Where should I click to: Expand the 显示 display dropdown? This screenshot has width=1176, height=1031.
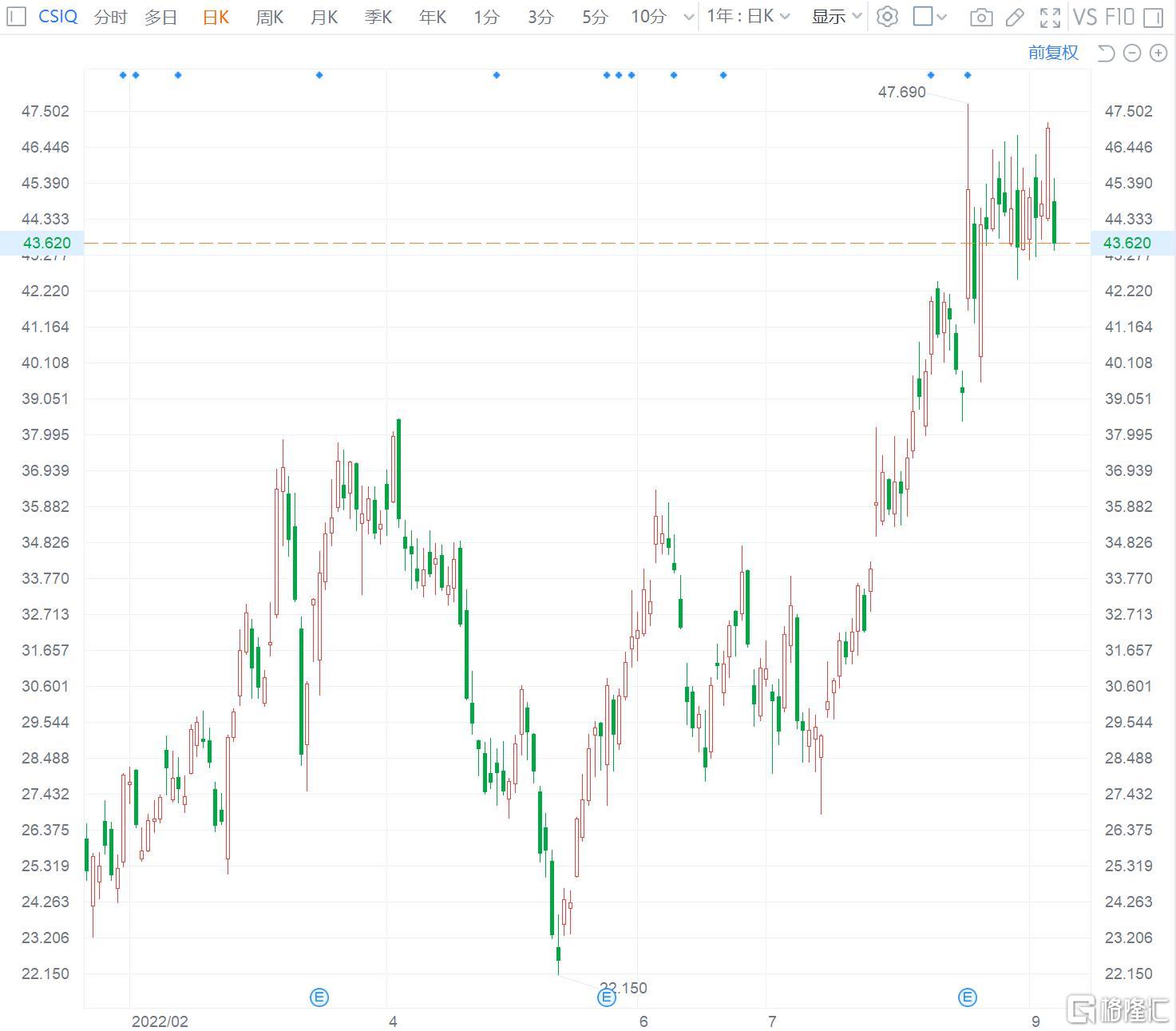click(837, 17)
